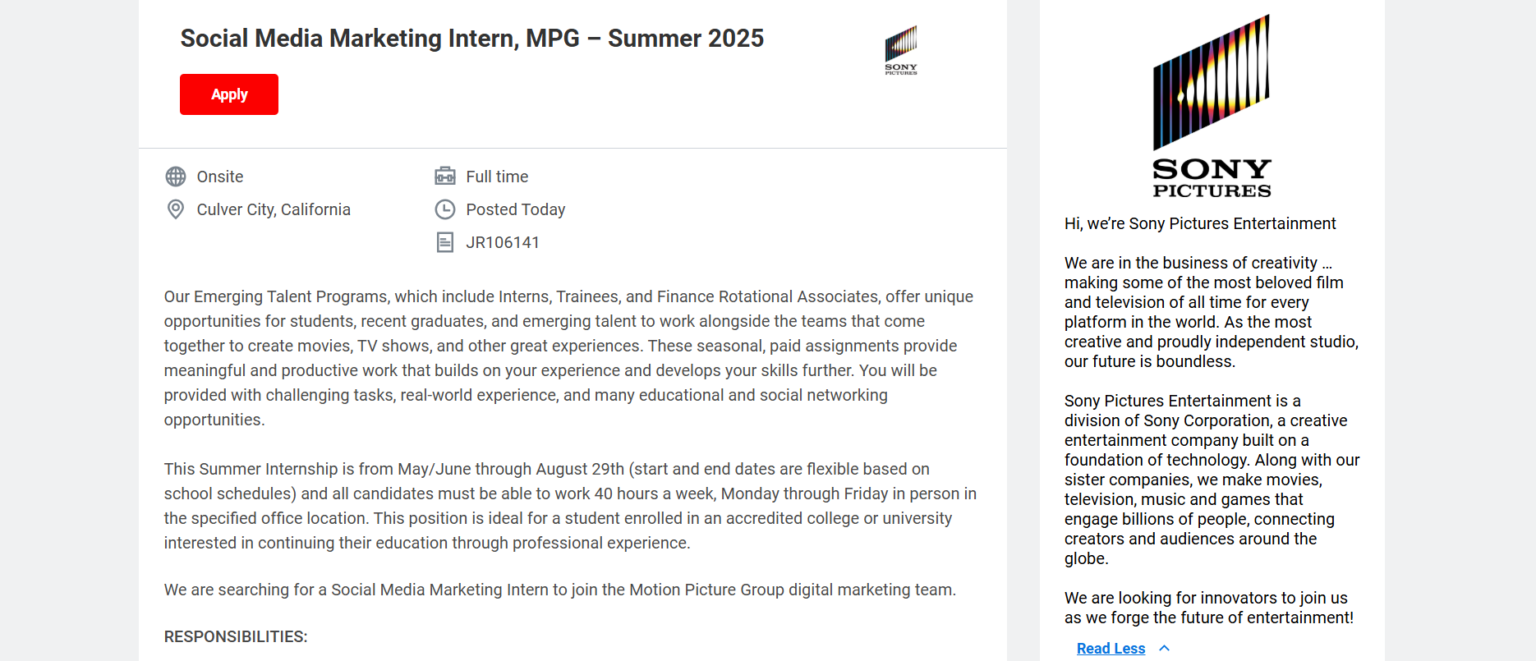Screen dimensions: 1536x661
Task: Collapse the description with the Read Less chevron
Action: click(1163, 648)
